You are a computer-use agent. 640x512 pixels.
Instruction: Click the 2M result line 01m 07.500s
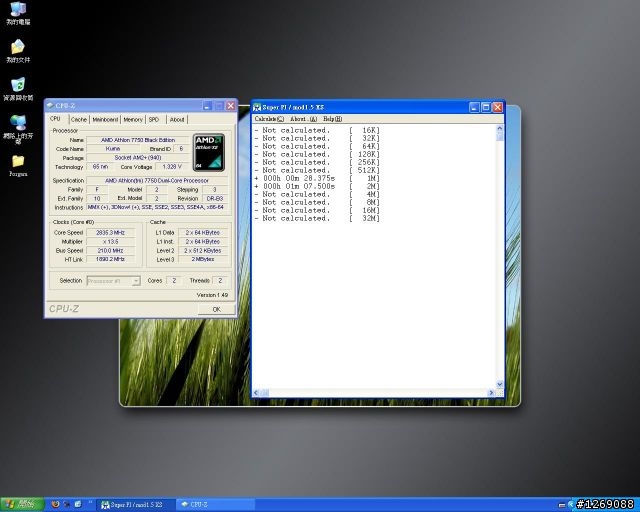pos(317,186)
